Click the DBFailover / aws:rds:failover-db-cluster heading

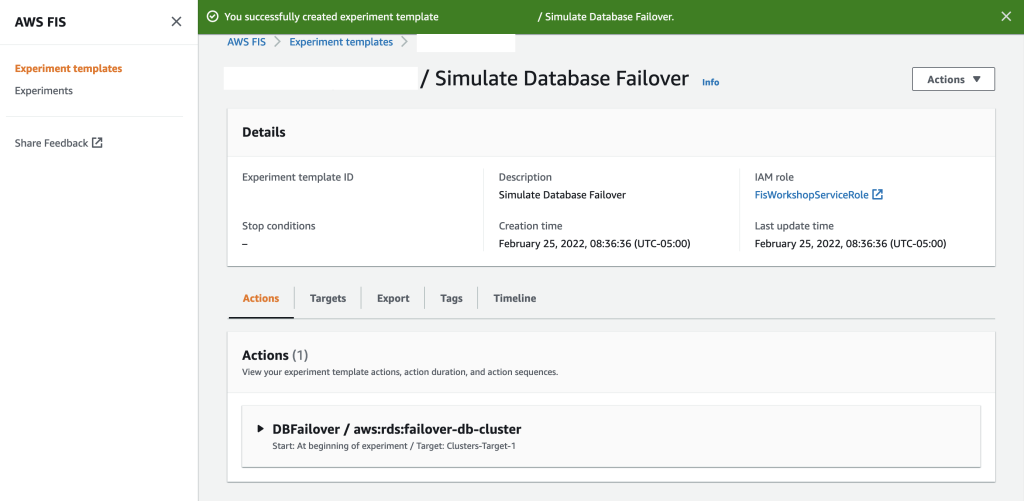tap(396, 429)
